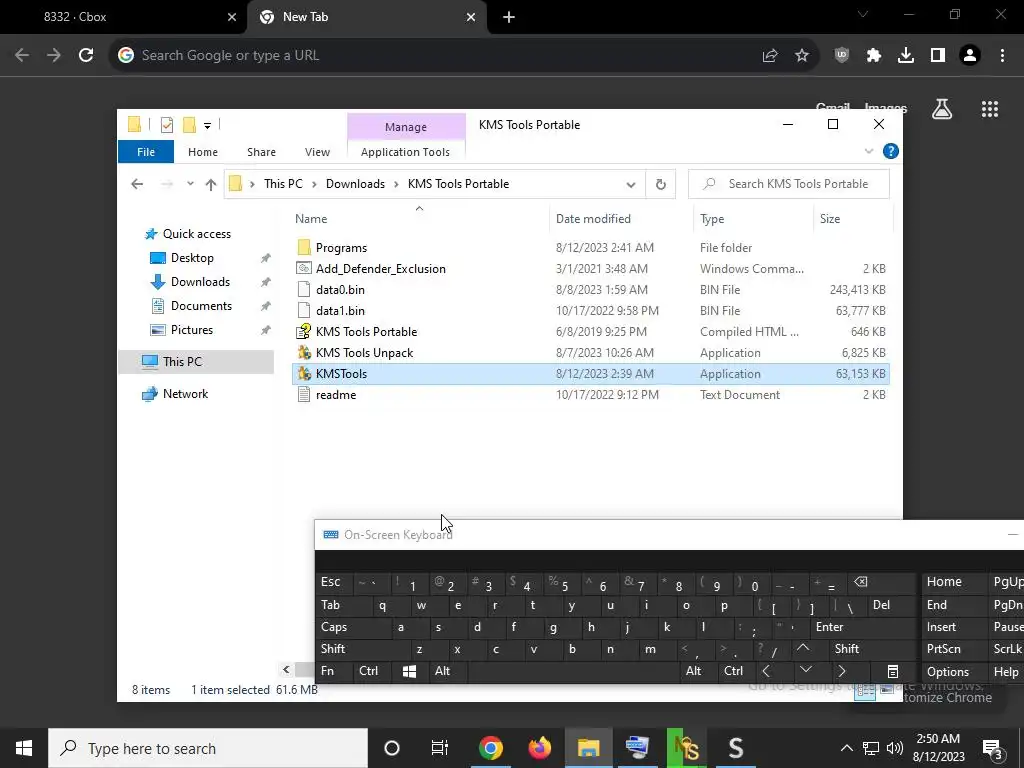Select the Add_Defender_Exclusion file
The width and height of the screenshot is (1024, 768).
pos(590,268)
